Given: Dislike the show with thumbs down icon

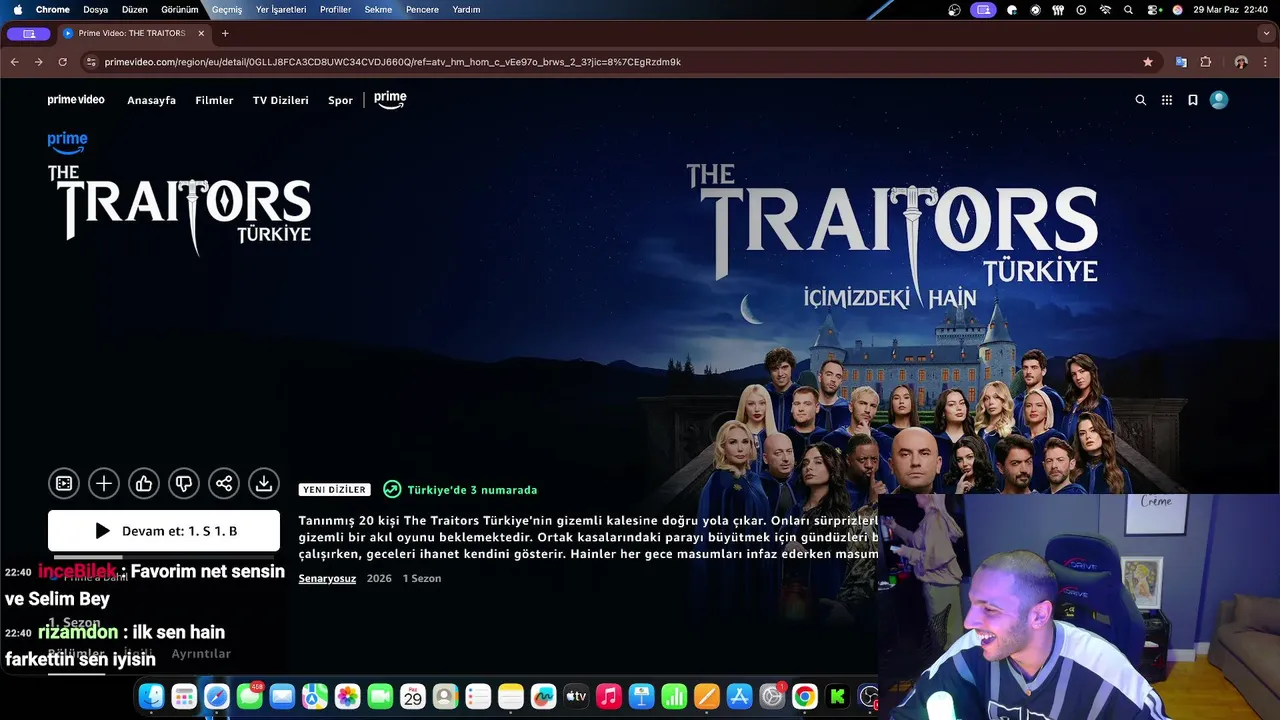Looking at the screenshot, I should coord(184,484).
